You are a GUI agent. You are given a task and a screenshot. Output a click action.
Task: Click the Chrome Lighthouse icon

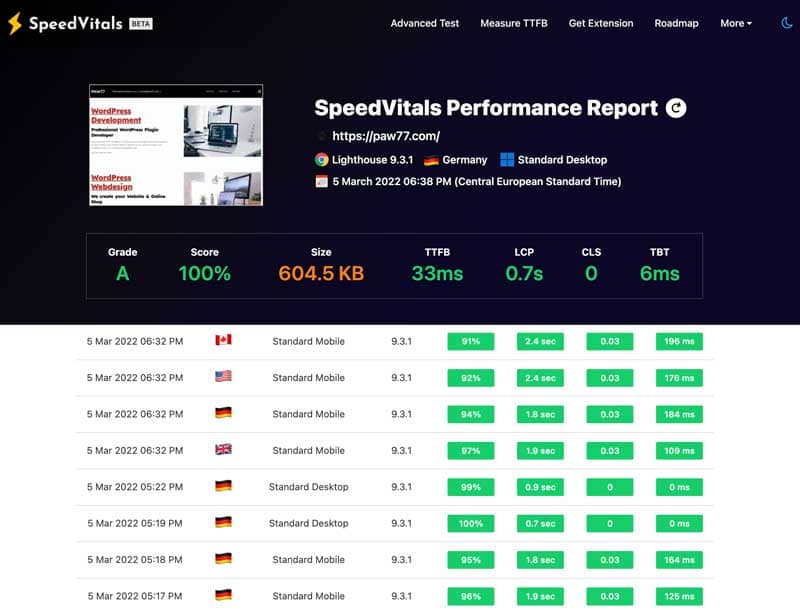[x=321, y=160]
